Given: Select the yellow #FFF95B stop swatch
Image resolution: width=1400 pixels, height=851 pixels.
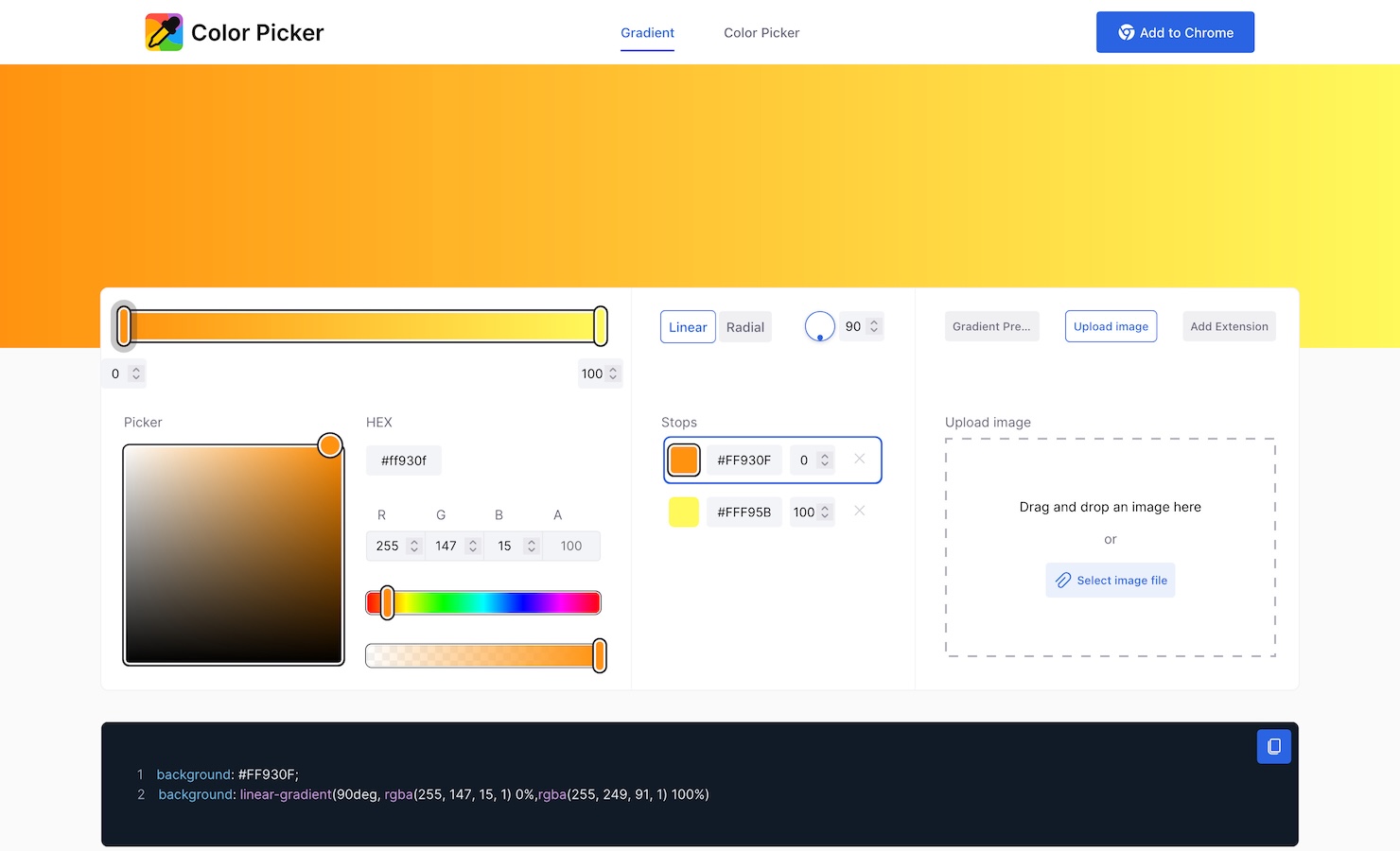Looking at the screenshot, I should [684, 512].
